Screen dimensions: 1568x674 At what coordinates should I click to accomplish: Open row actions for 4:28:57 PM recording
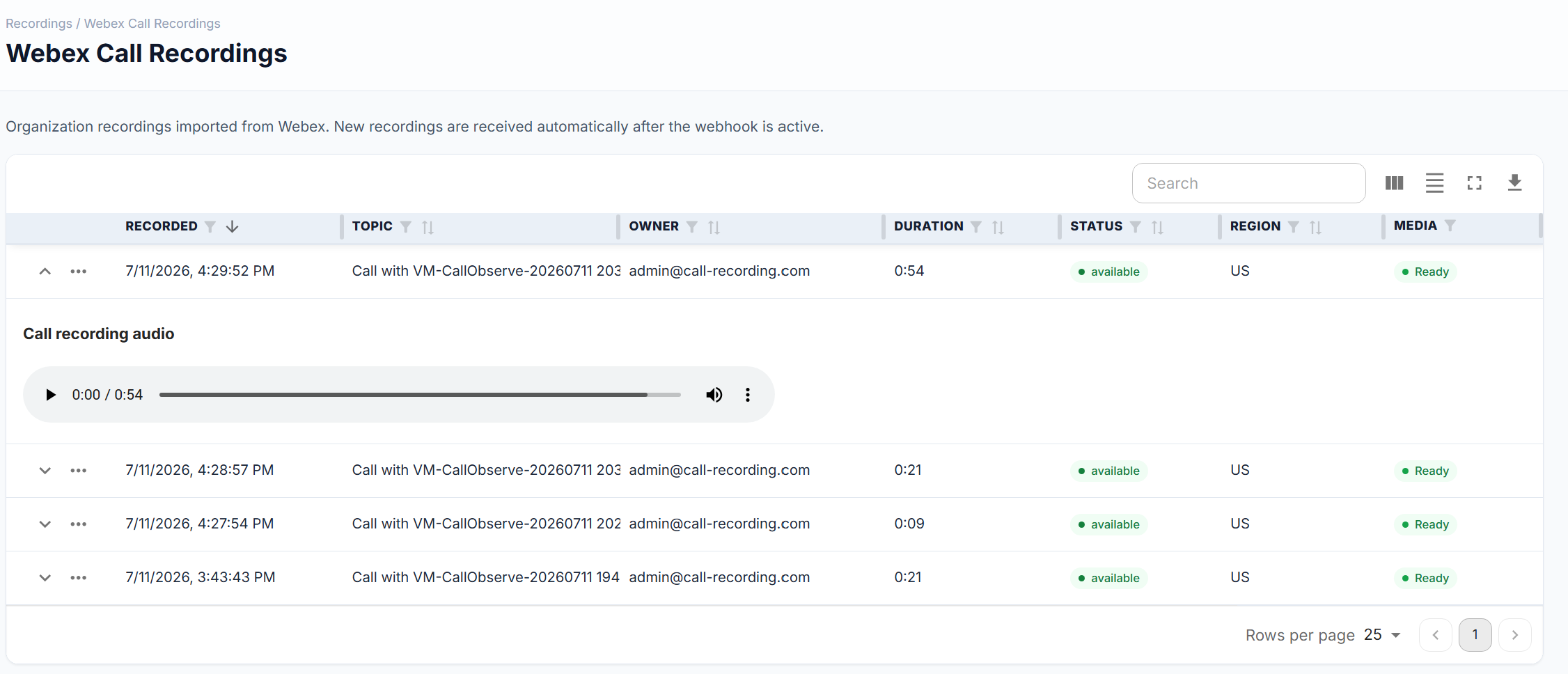pos(79,471)
